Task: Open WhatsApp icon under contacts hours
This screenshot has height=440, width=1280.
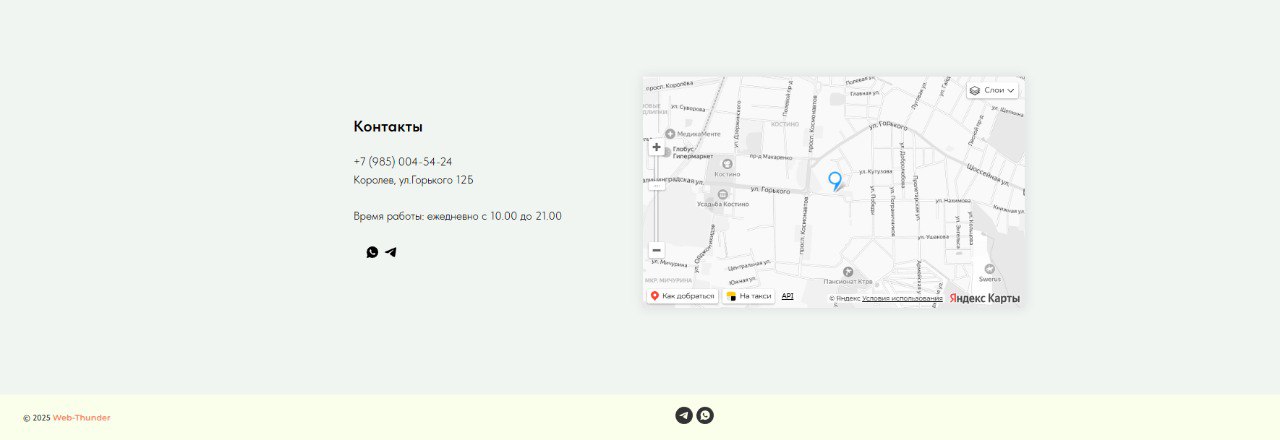Action: click(372, 252)
